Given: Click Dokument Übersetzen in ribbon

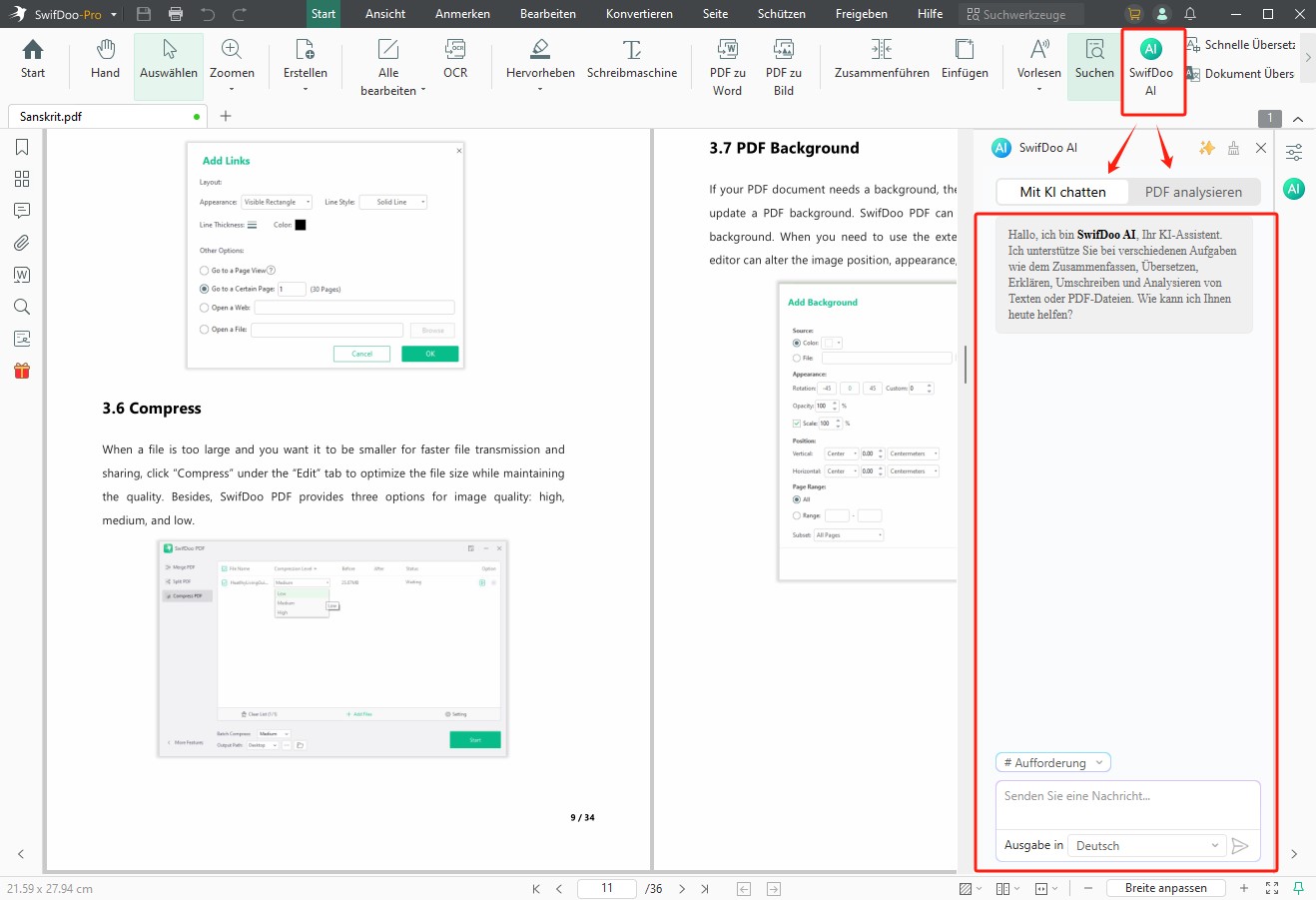Looking at the screenshot, I should (1240, 74).
